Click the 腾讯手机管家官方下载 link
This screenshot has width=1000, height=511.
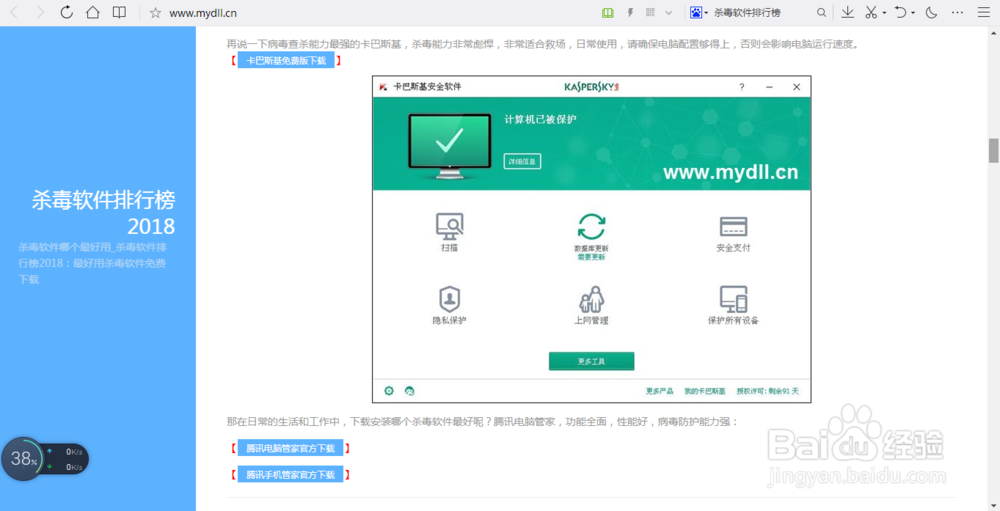point(290,475)
